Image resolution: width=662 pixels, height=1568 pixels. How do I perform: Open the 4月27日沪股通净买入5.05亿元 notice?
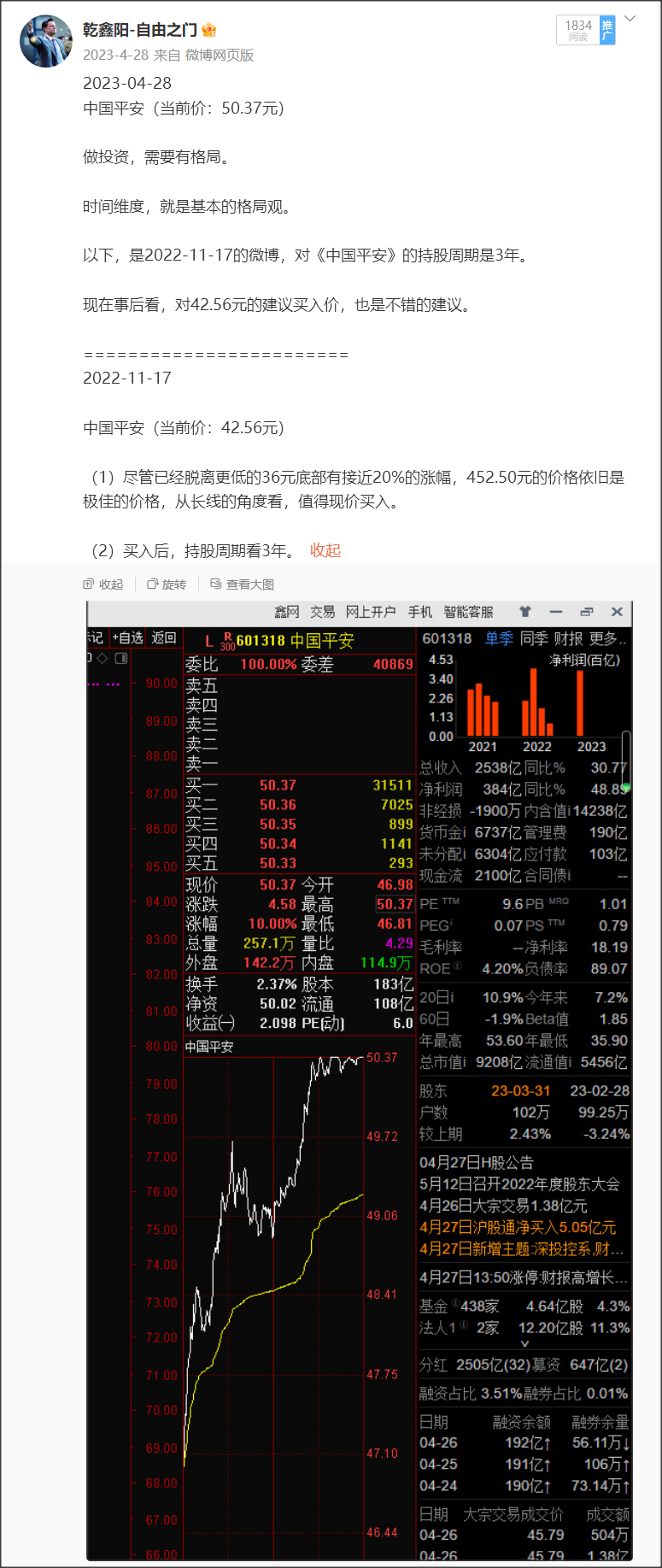pyautogui.click(x=518, y=1227)
